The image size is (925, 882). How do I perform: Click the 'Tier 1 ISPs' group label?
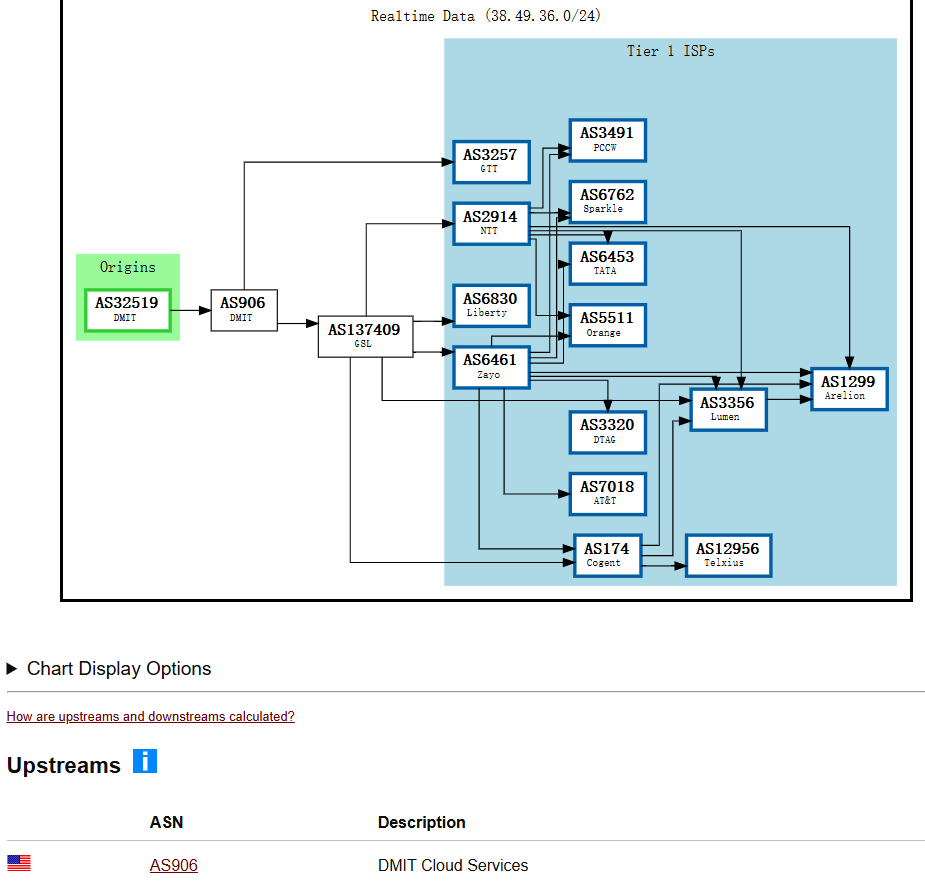(671, 51)
